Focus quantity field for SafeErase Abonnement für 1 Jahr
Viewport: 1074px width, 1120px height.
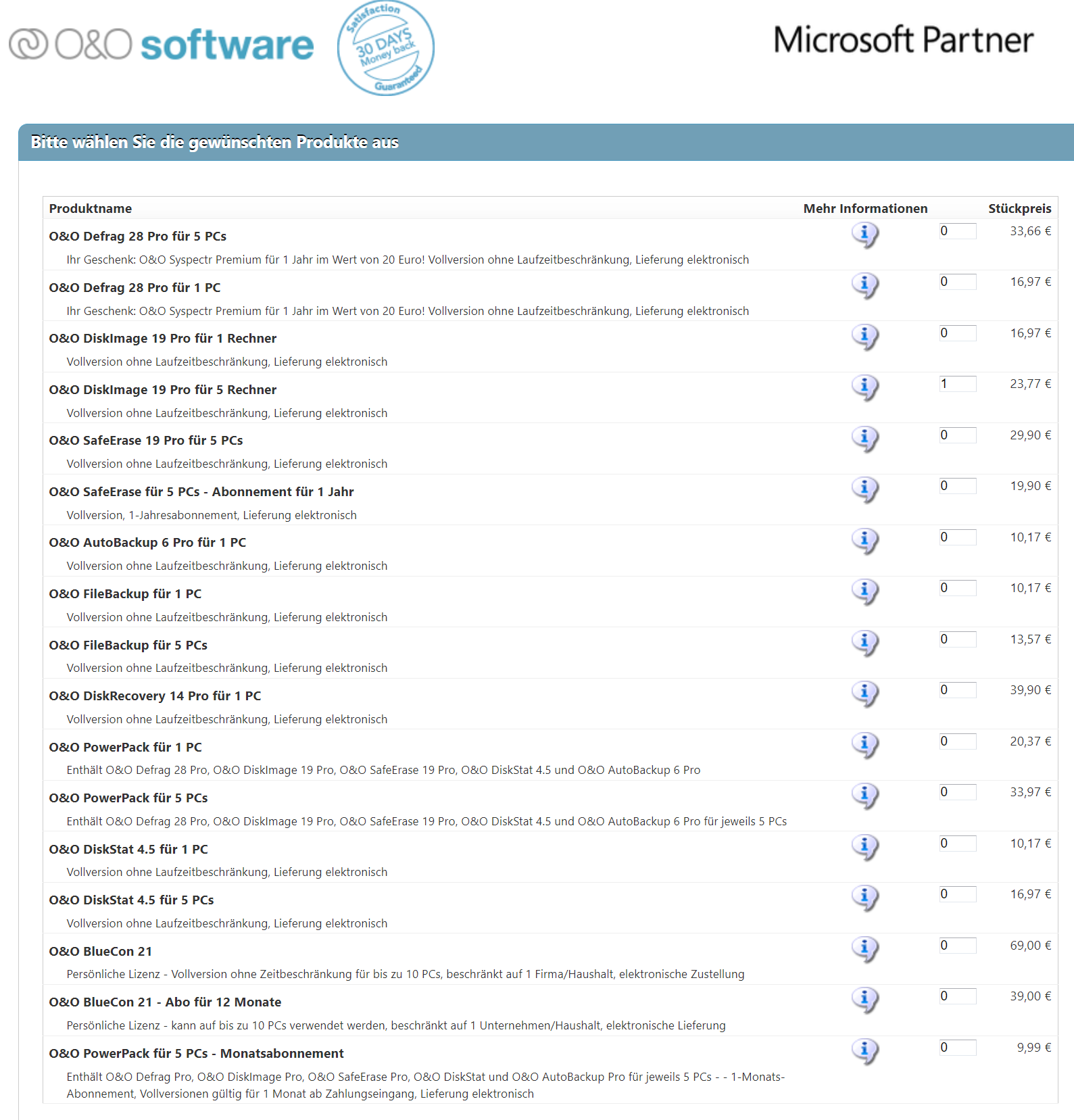pos(958,486)
